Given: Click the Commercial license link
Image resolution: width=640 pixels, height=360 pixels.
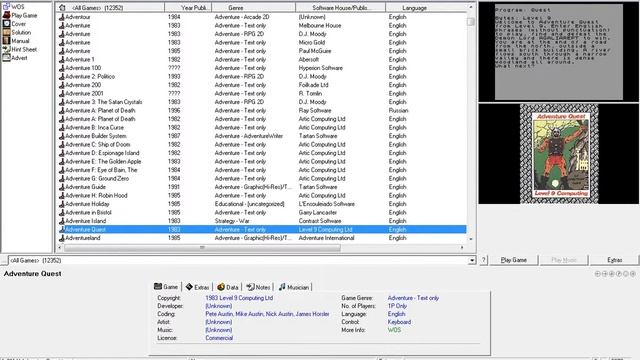Looking at the screenshot, I should (219, 338).
